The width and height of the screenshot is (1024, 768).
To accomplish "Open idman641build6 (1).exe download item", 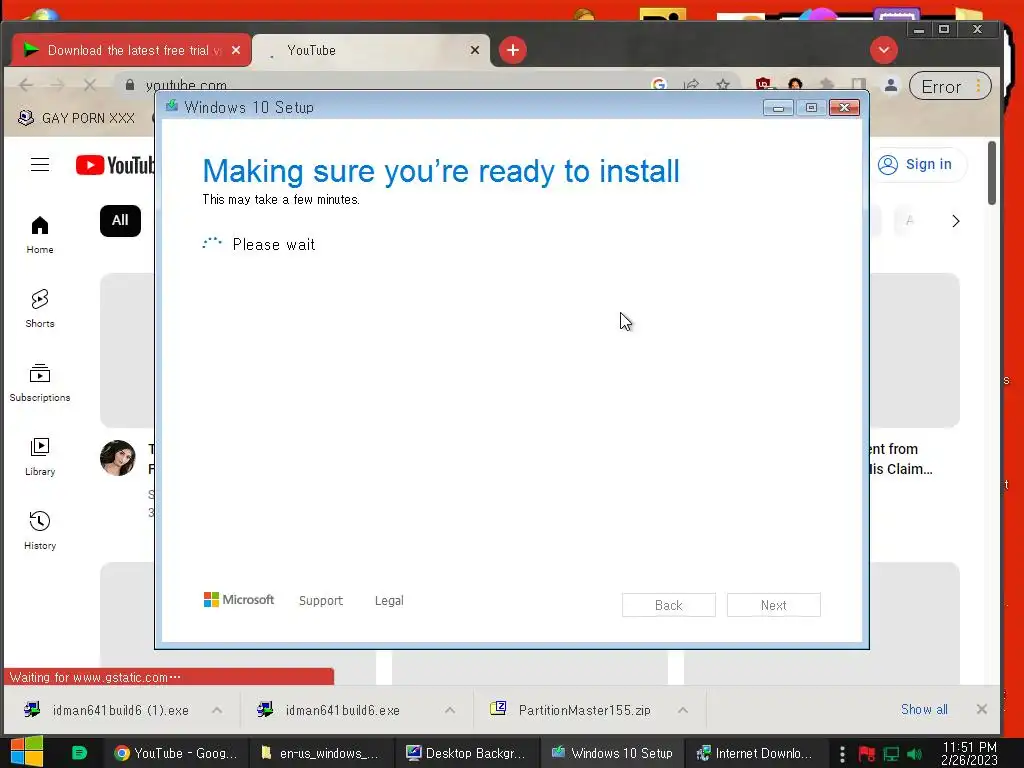I will click(121, 710).
